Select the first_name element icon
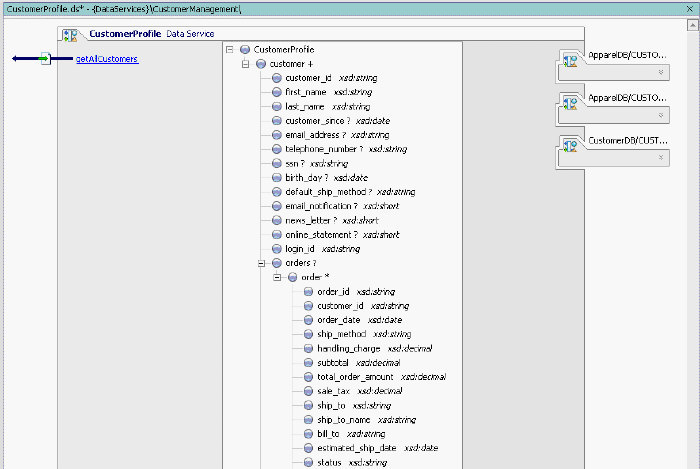Screen dimensions: 700x469 pos(277,92)
